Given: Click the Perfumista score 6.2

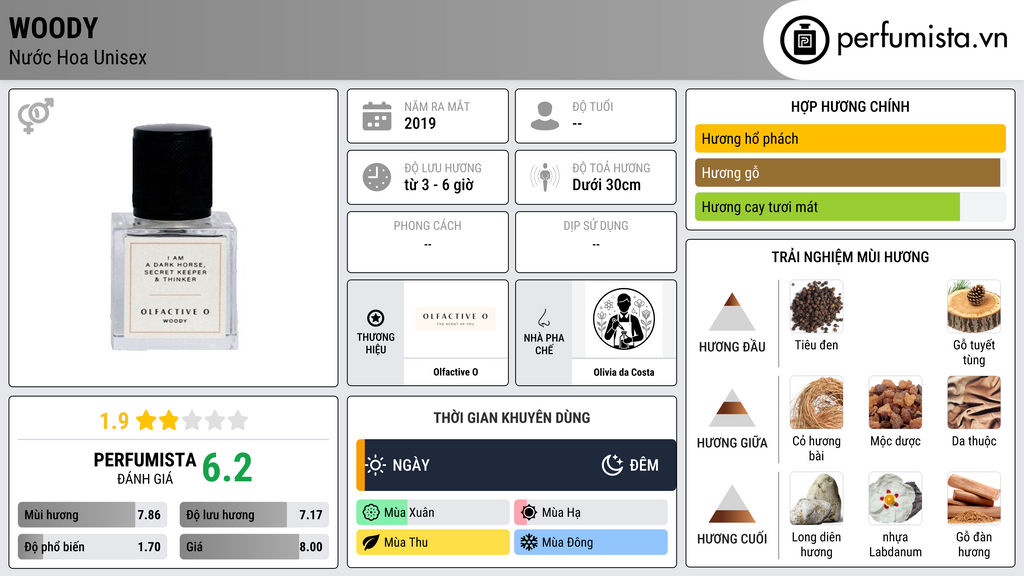Looking at the screenshot, I should (x=227, y=468).
